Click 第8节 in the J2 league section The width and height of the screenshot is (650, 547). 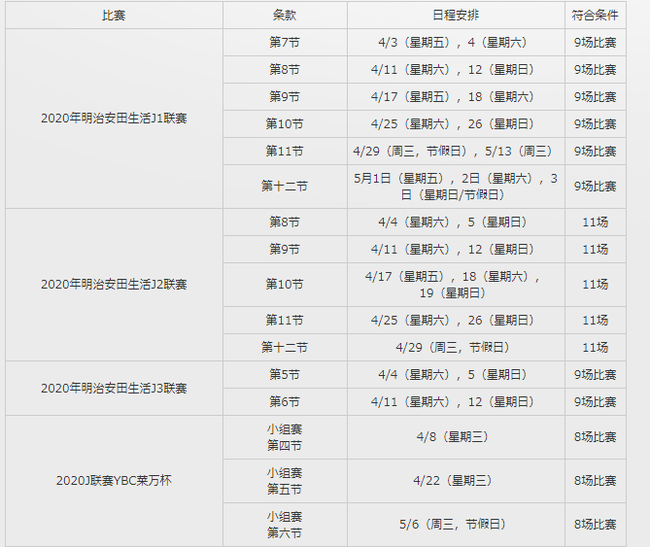coord(285,222)
